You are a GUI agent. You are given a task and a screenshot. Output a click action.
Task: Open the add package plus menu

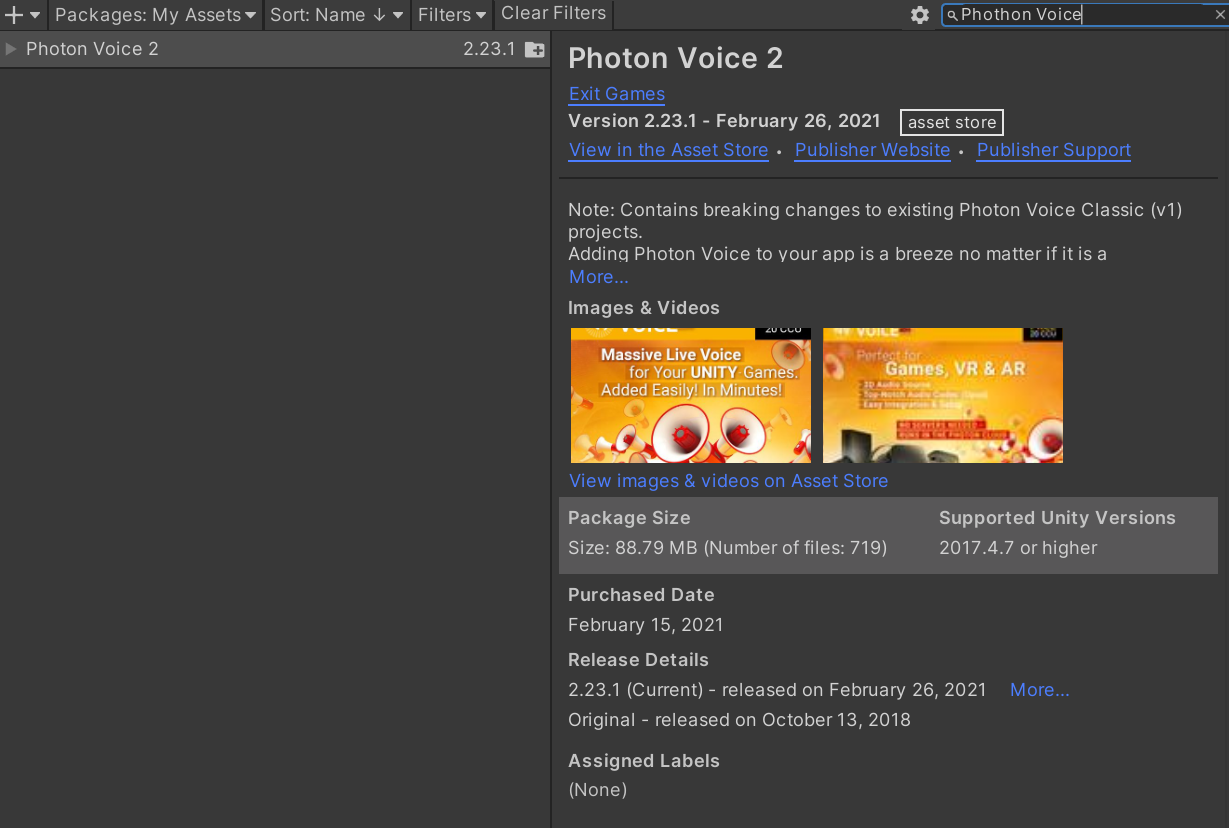pos(22,15)
